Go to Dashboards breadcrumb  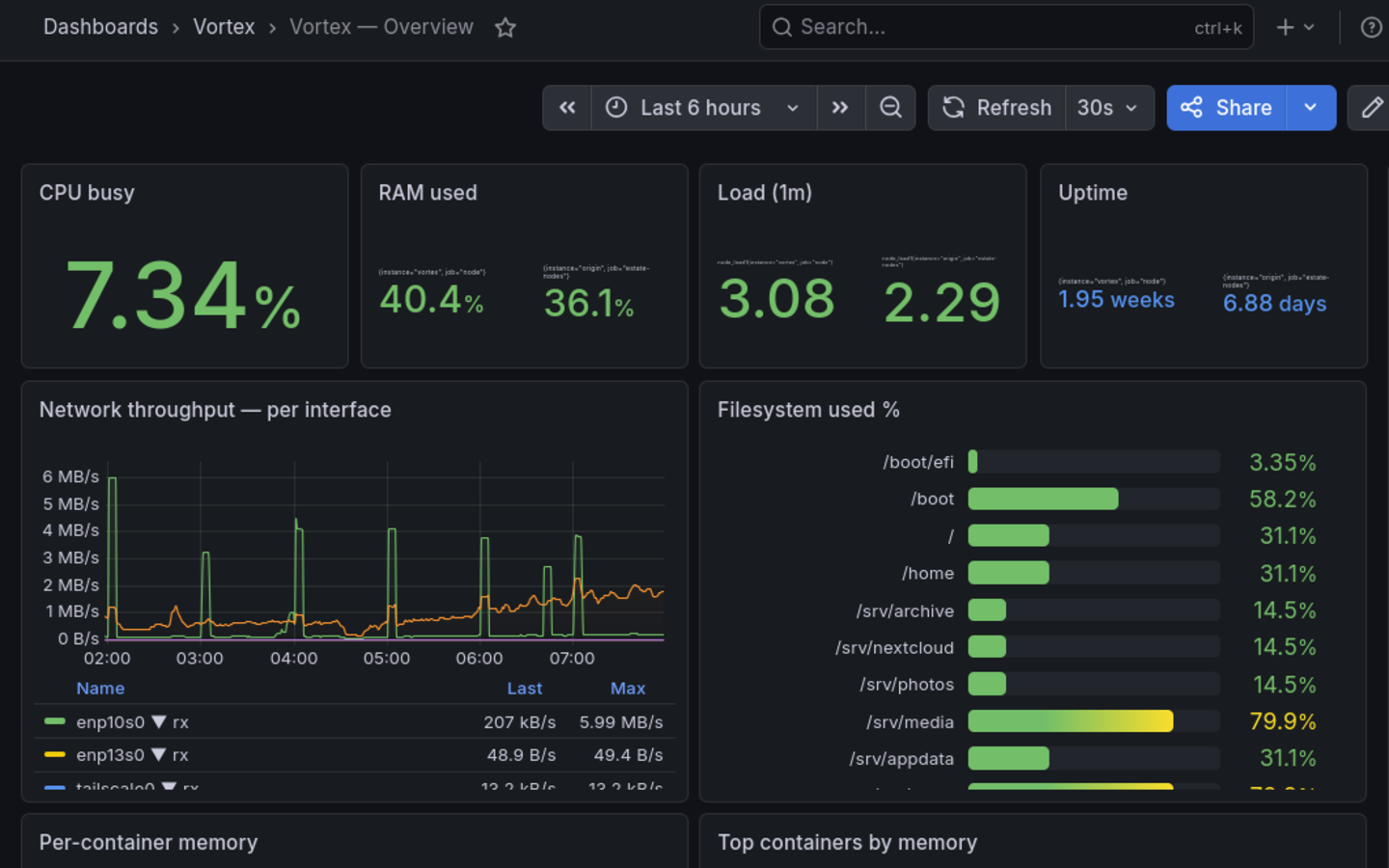[x=100, y=27]
